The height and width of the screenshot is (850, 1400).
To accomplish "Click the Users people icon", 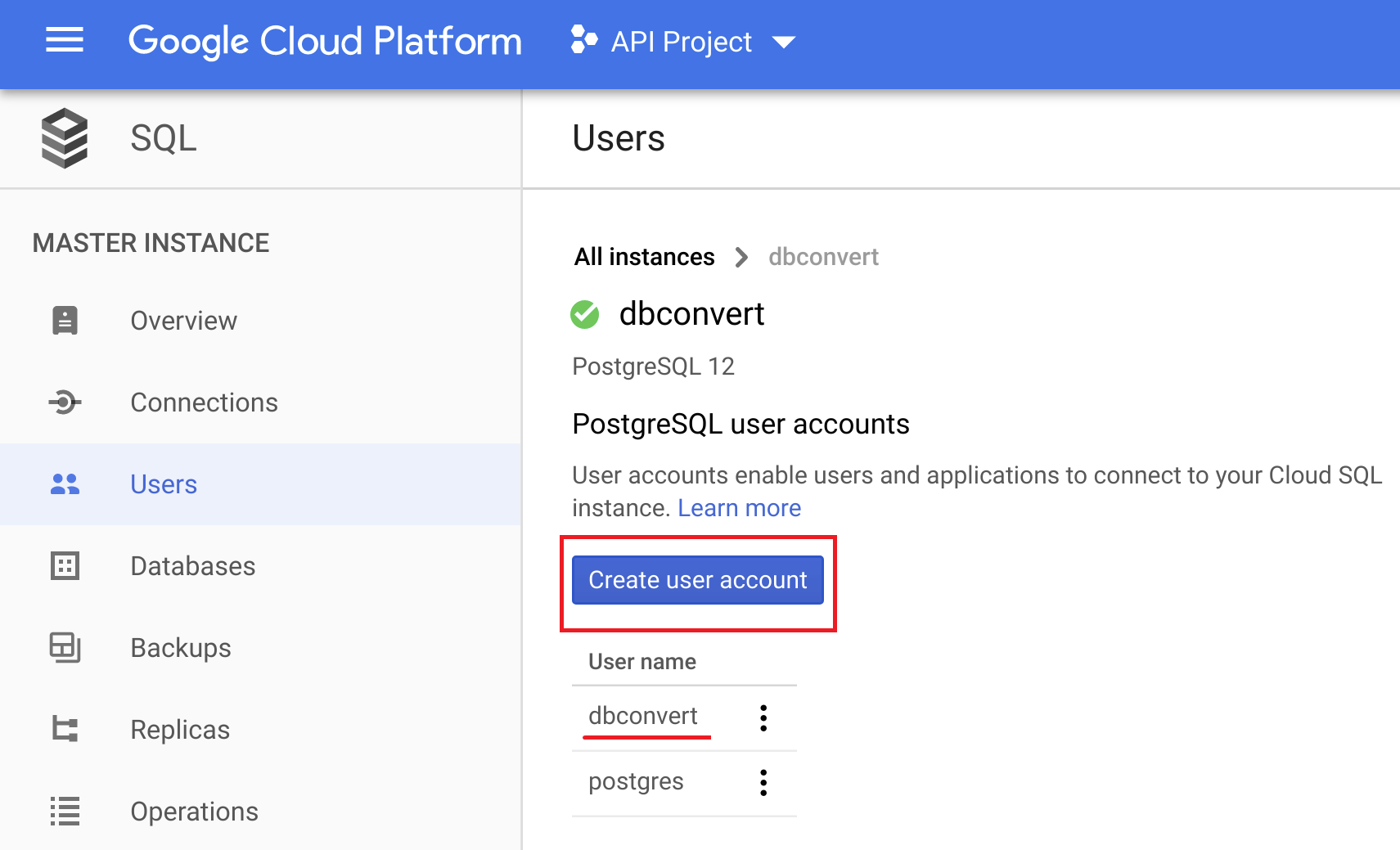I will (65, 484).
